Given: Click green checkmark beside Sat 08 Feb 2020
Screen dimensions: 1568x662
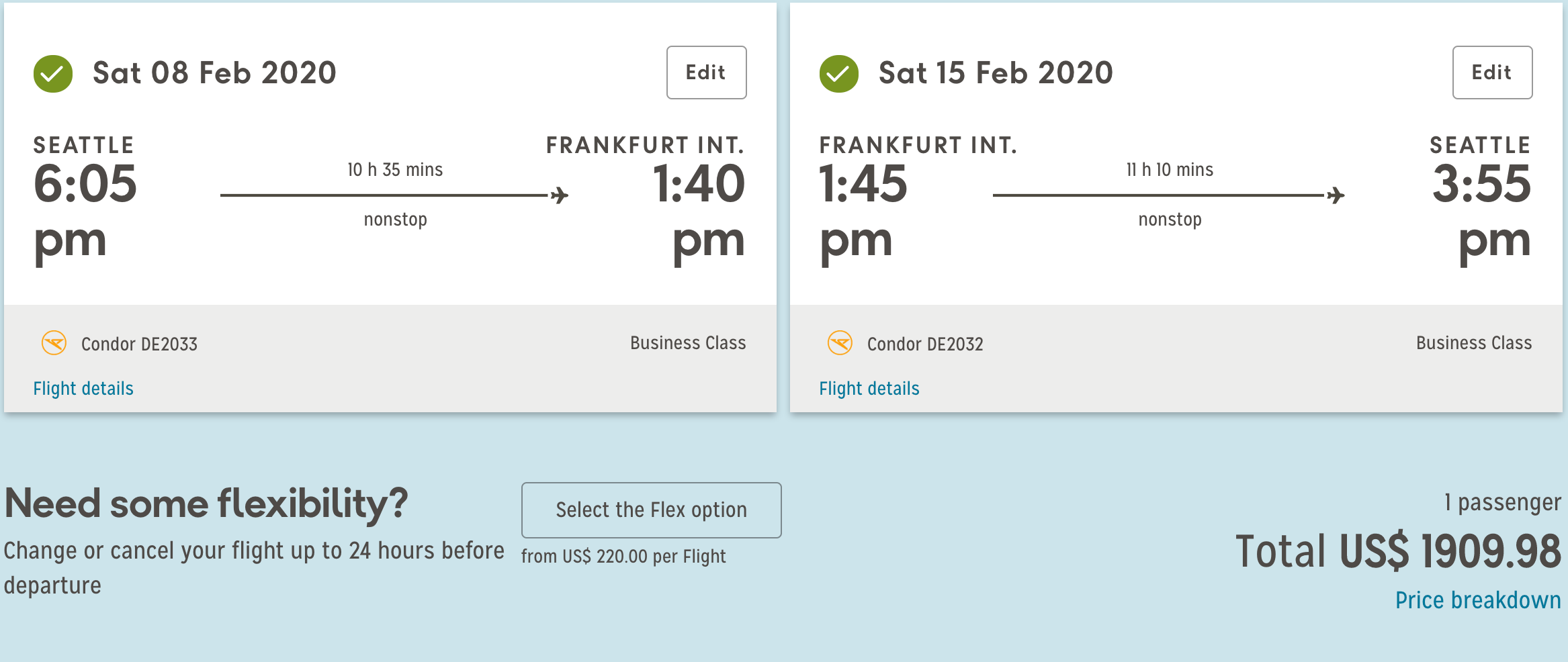Looking at the screenshot, I should tap(53, 74).
